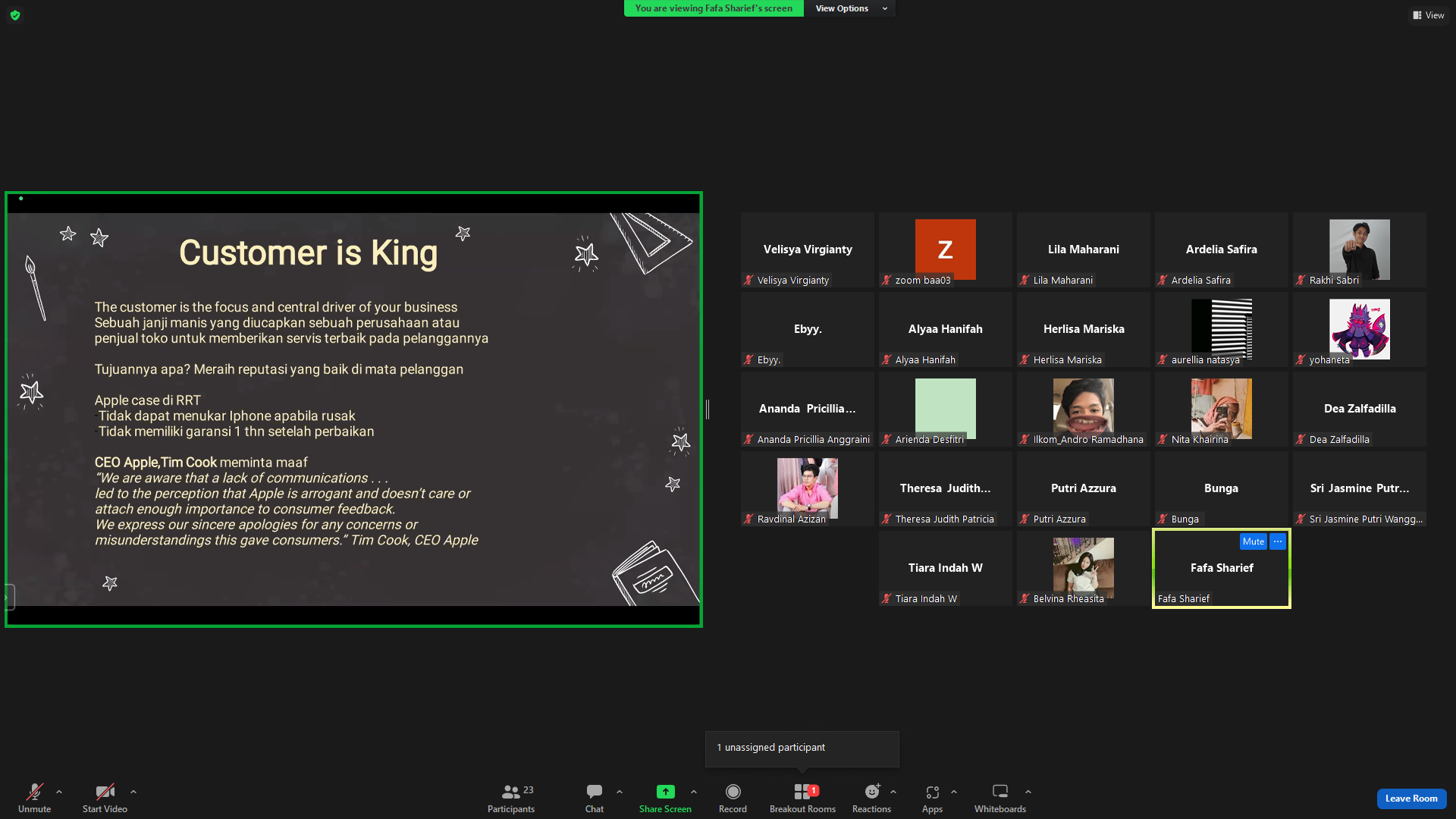Image resolution: width=1456 pixels, height=819 pixels.
Task: Mute Fafa Sharief using the Mute button
Action: (1253, 541)
